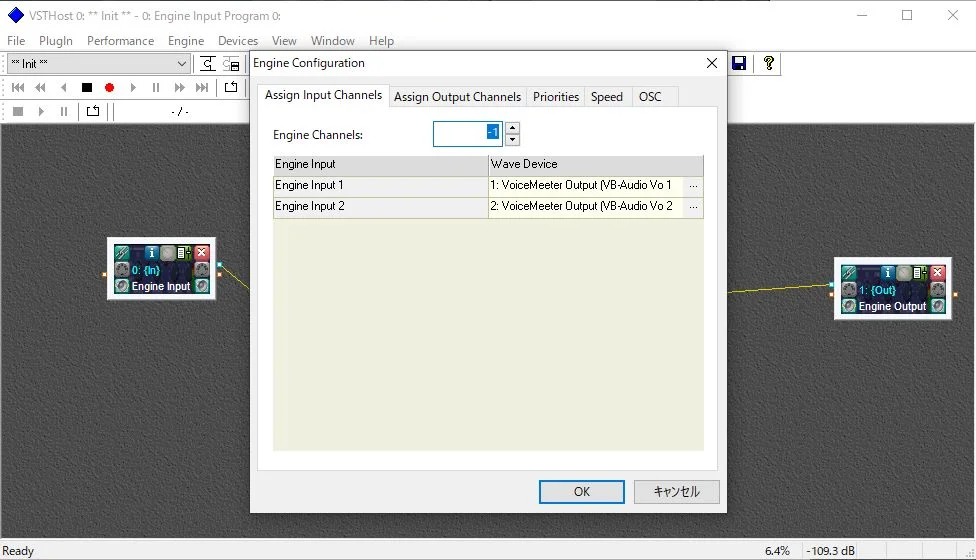Click the red record button in transport toolbar
This screenshot has height=560, width=976.
click(109, 88)
